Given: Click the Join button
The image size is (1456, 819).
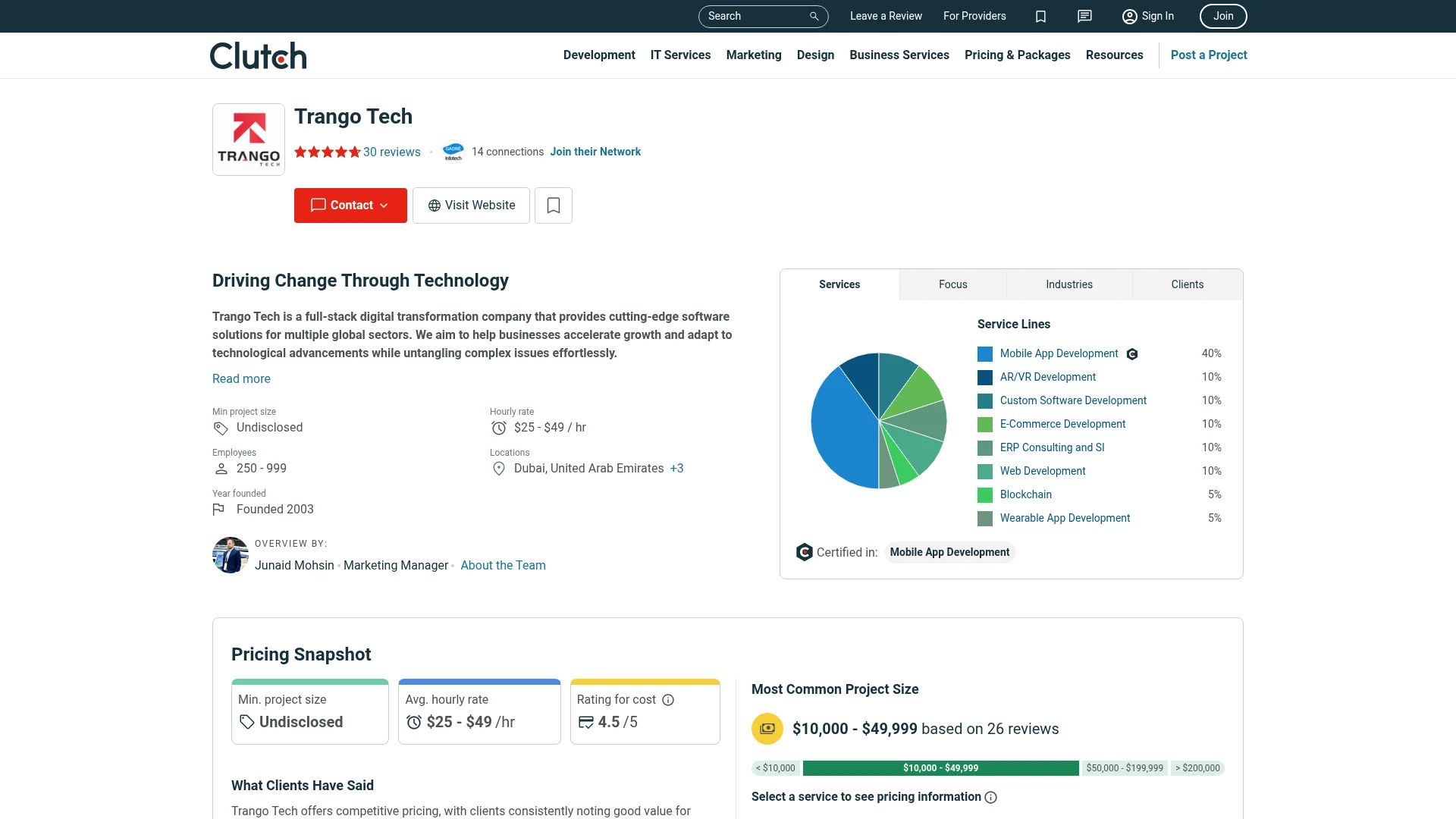Looking at the screenshot, I should (x=1223, y=16).
